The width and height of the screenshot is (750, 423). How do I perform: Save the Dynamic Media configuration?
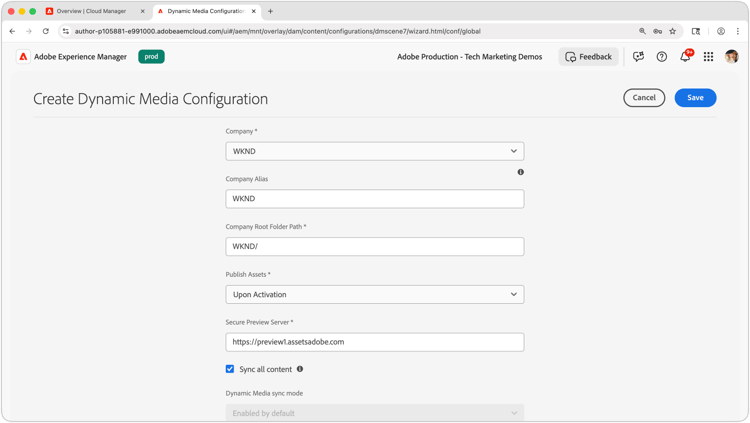pyautogui.click(x=695, y=98)
